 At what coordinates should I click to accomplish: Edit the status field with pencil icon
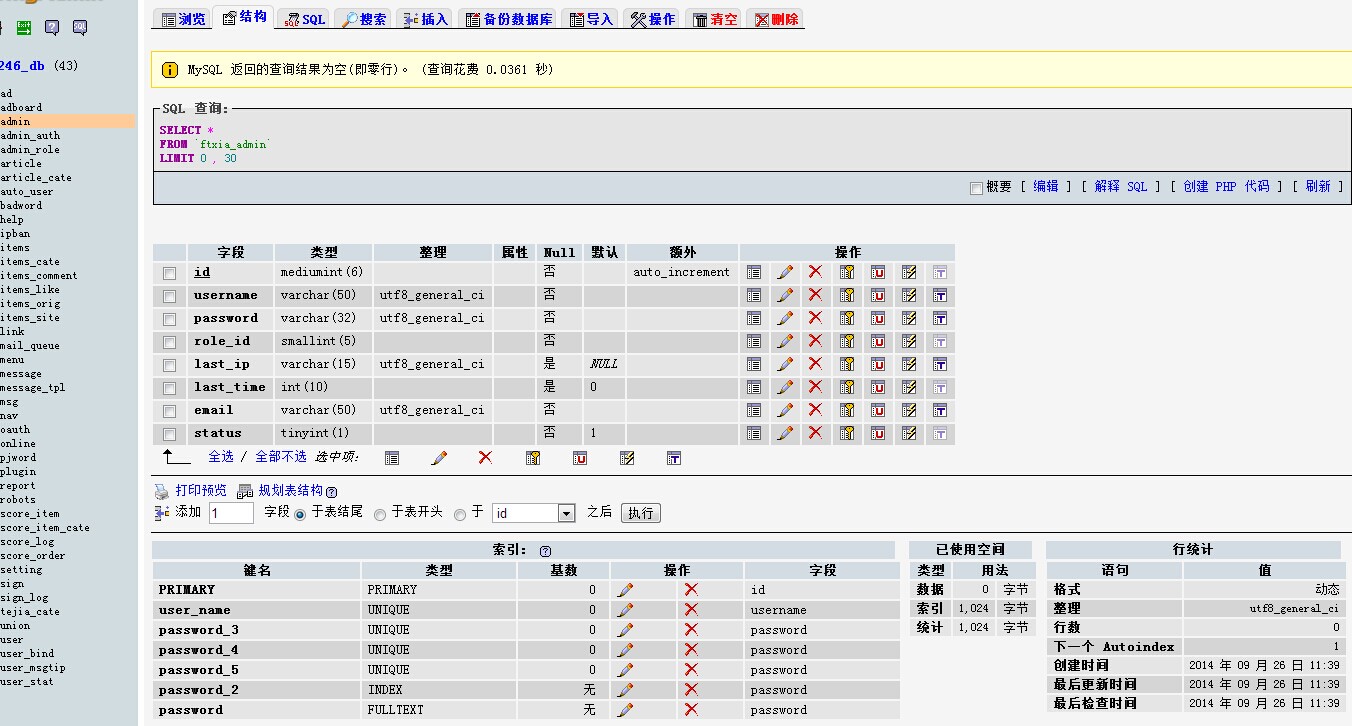pyautogui.click(x=785, y=433)
